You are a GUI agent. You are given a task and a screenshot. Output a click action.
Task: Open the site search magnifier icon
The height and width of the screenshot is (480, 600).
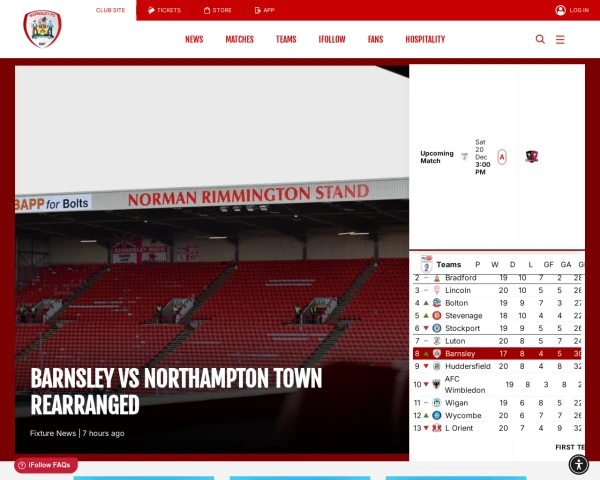click(x=540, y=39)
